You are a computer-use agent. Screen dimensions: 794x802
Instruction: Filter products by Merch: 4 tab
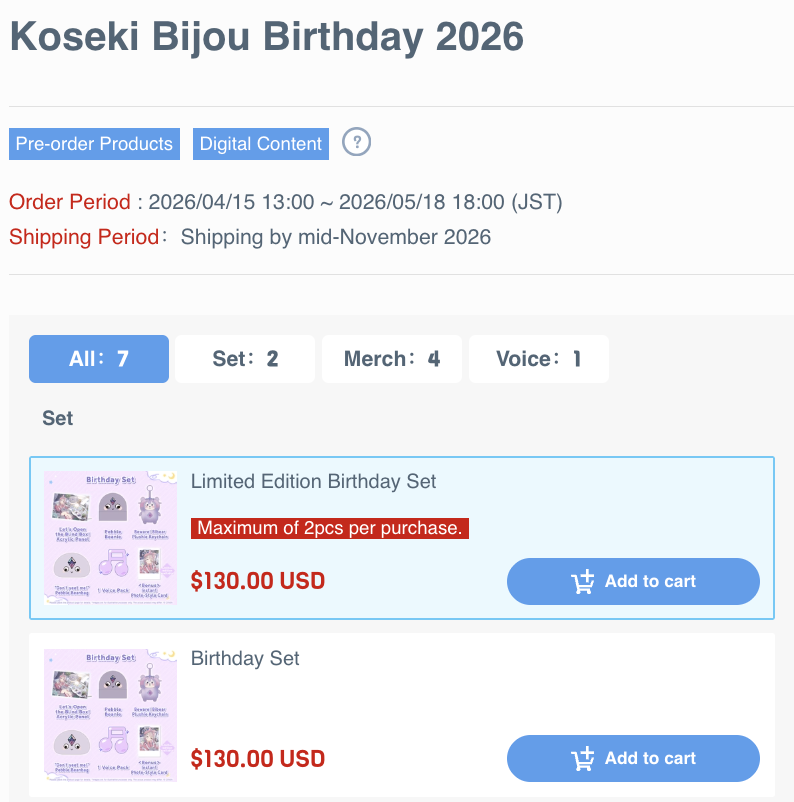391,359
